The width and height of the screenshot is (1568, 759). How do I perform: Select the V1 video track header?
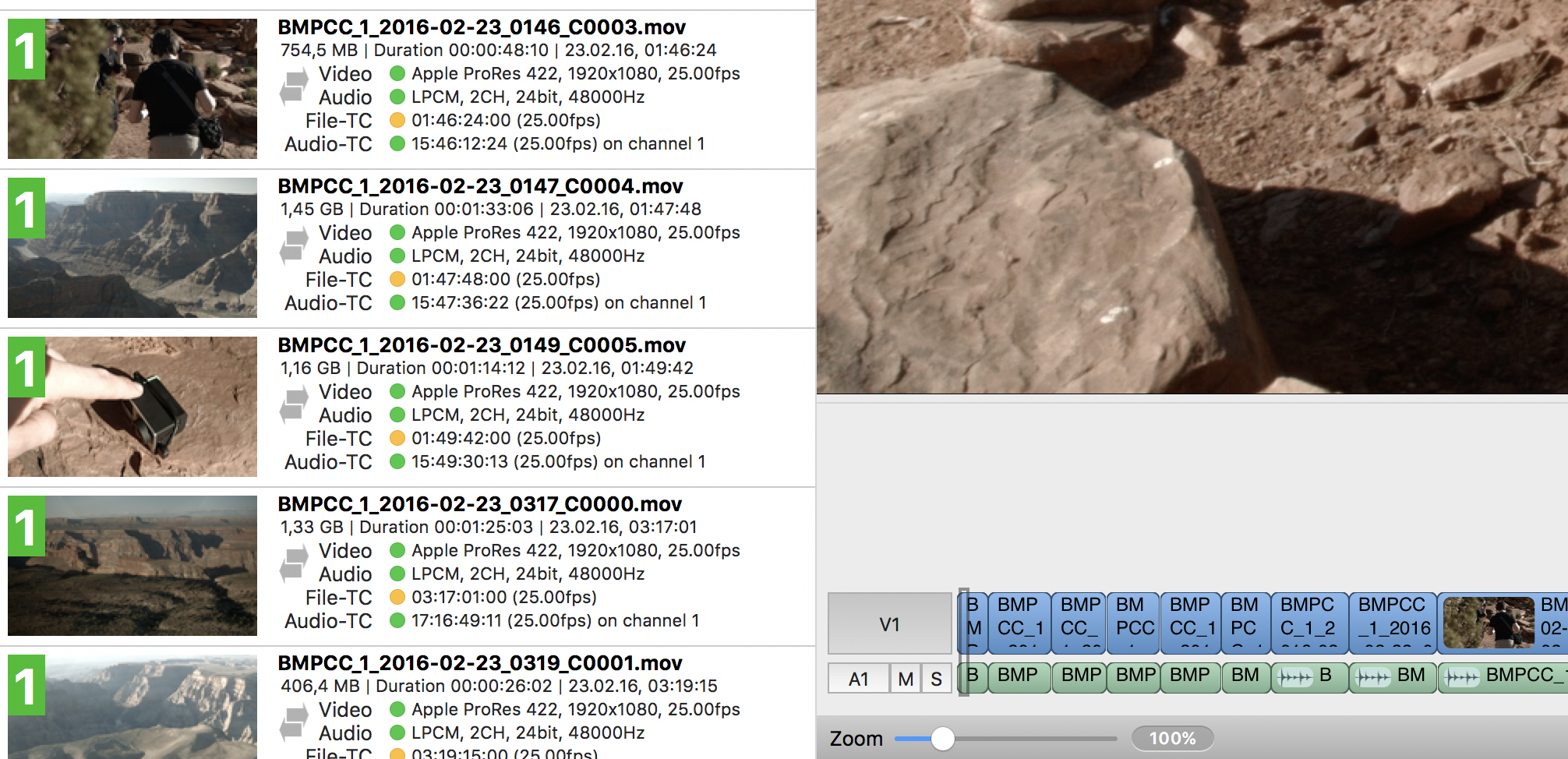point(889,623)
